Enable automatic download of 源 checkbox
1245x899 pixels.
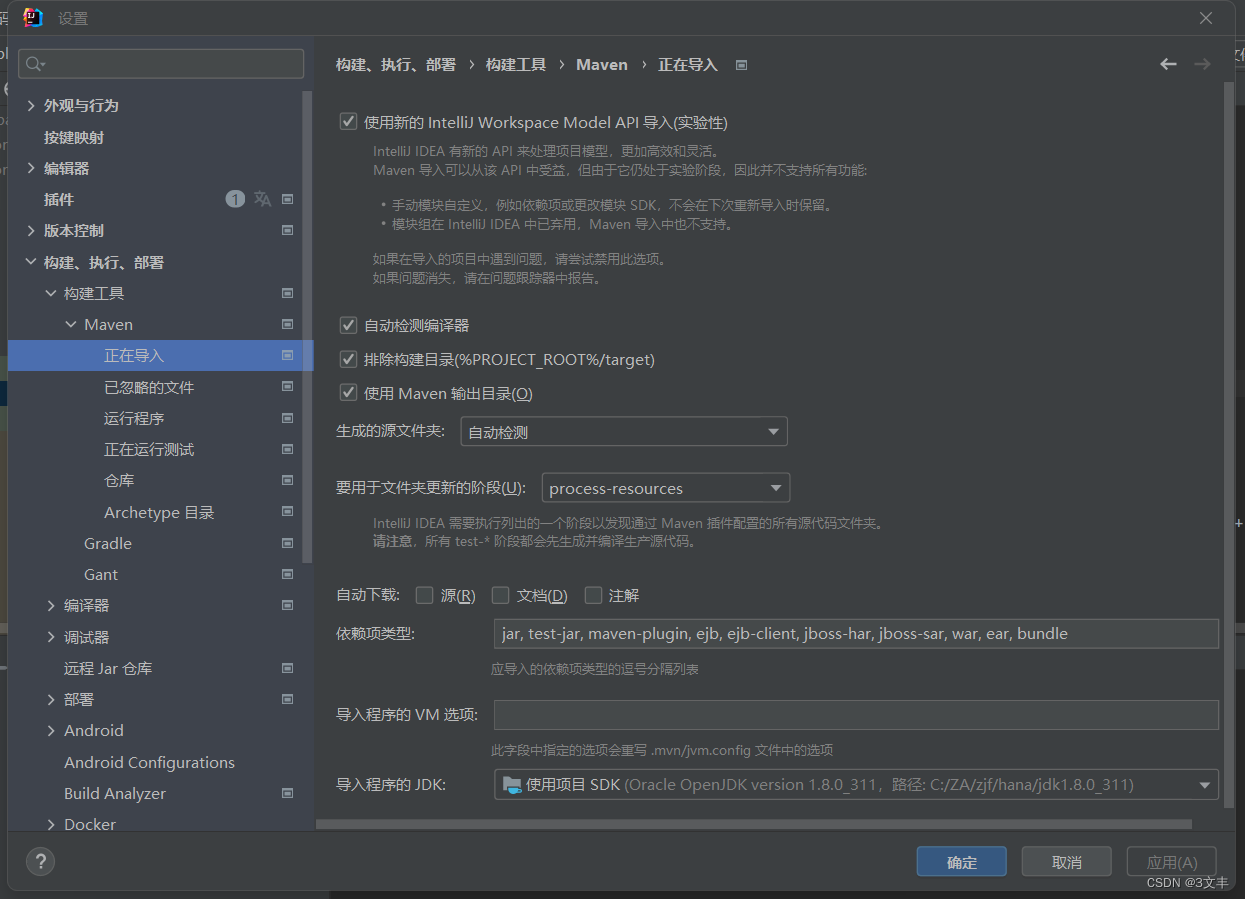[x=424, y=595]
